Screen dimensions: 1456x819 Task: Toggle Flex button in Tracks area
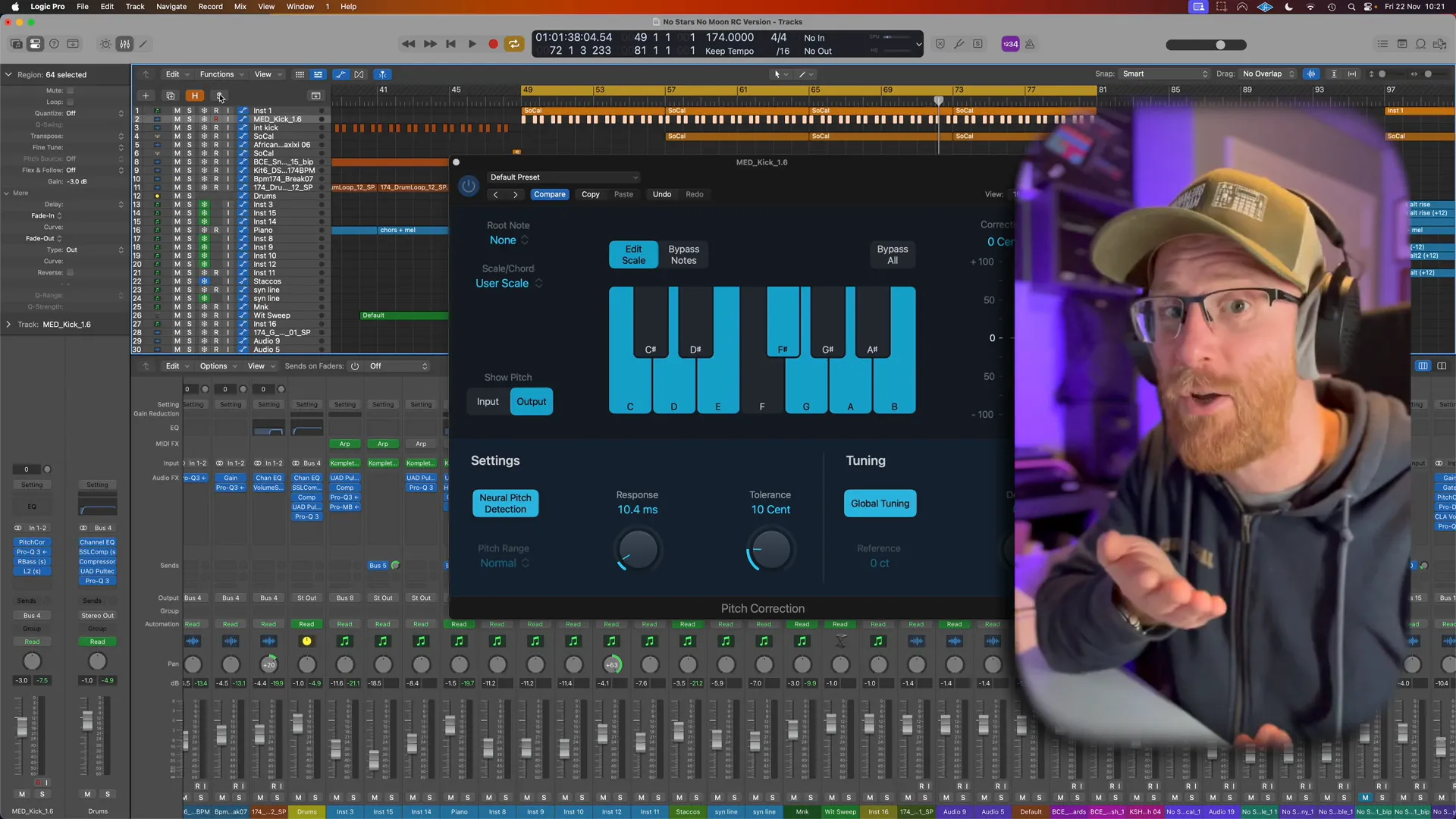point(359,74)
